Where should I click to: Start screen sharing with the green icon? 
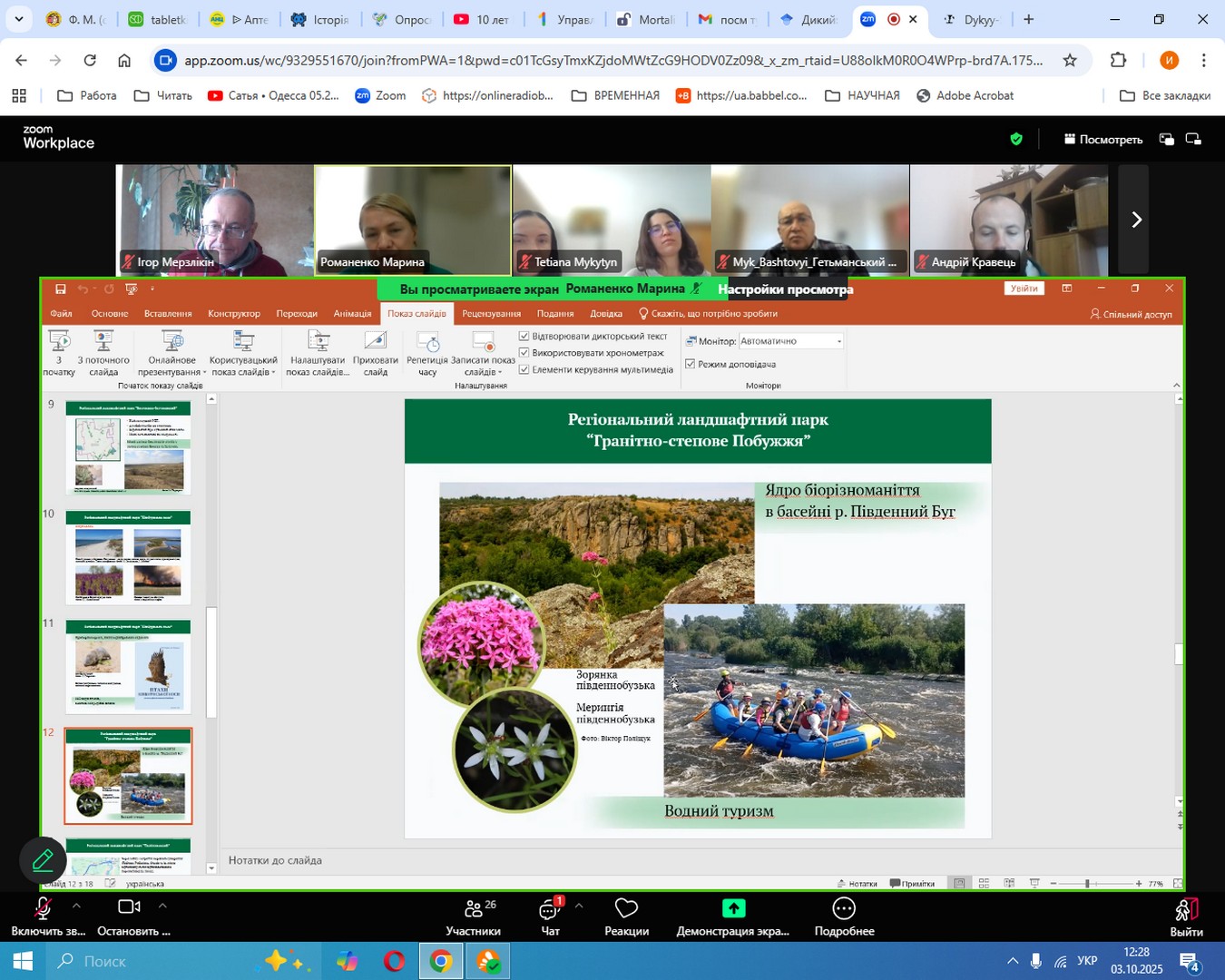tap(733, 909)
